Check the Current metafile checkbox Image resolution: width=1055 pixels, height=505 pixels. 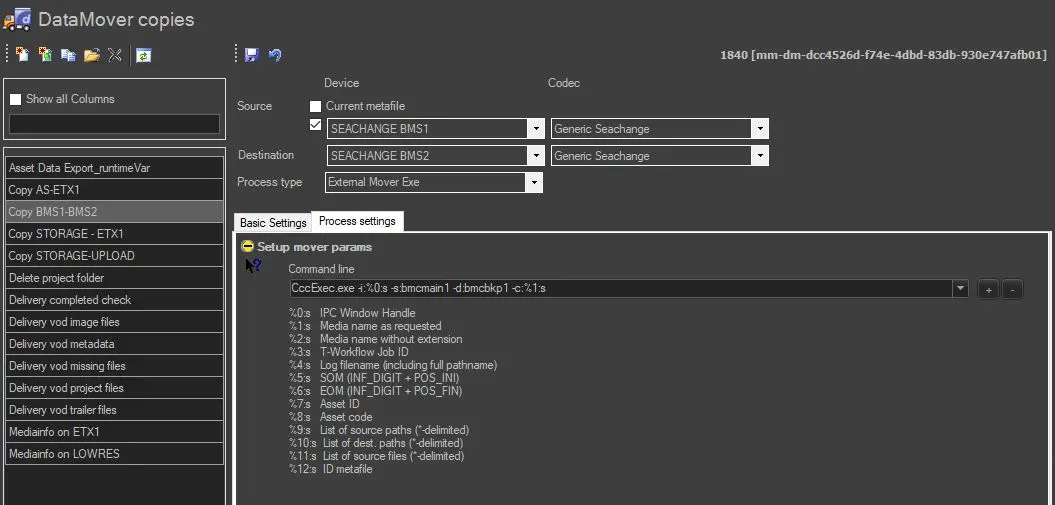(316, 106)
